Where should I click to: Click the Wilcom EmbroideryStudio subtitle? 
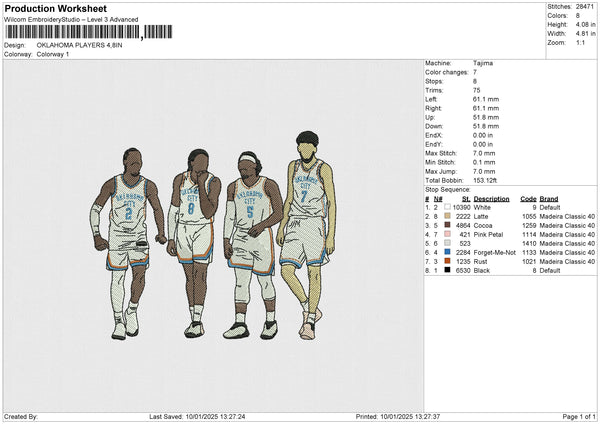71,20
